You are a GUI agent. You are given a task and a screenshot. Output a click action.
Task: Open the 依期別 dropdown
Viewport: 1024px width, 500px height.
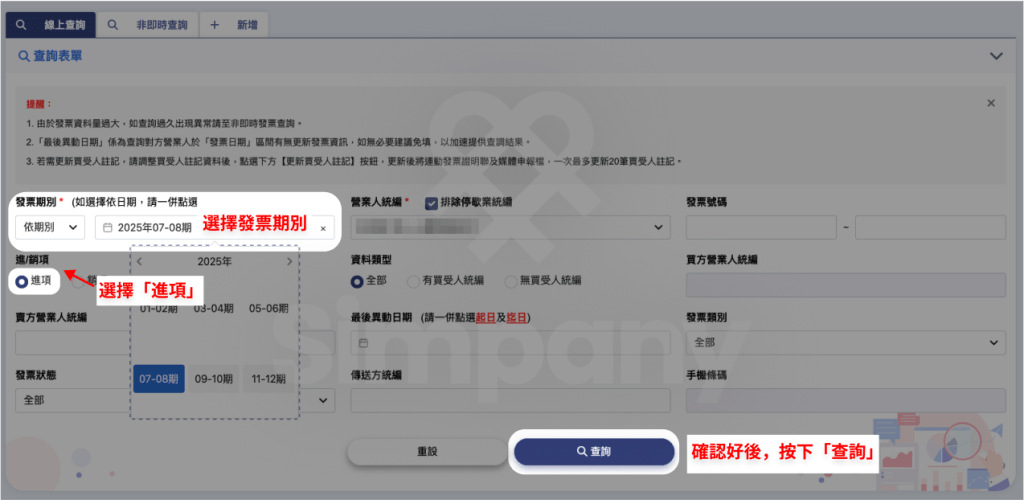(x=50, y=228)
